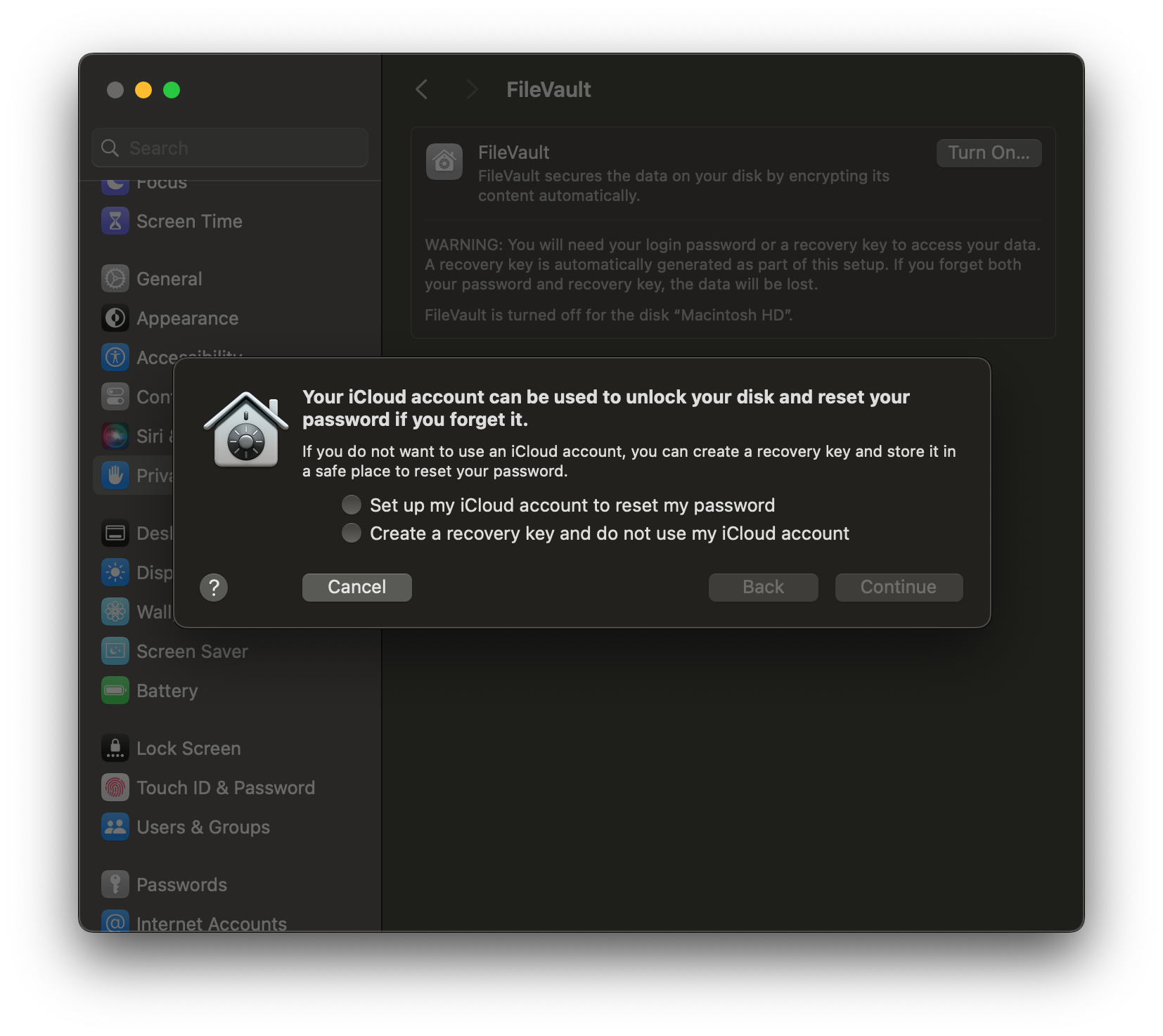Open Internet Accounts settings
The image size is (1163, 1036).
pyautogui.click(x=230, y=922)
